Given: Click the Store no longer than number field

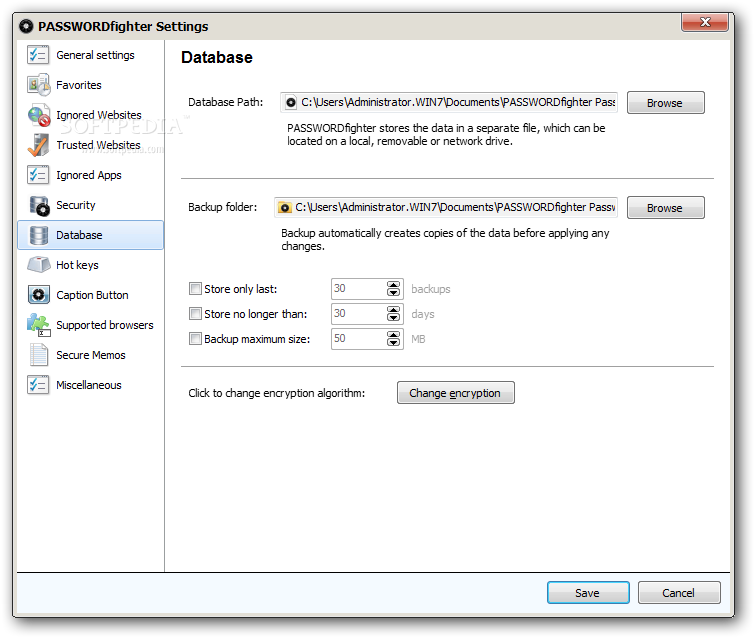Looking at the screenshot, I should pos(367,314).
